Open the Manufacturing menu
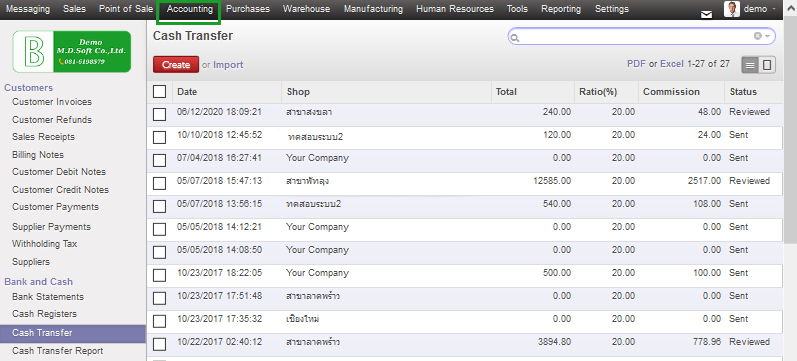Screen dimensions: 797x361 [373, 9]
